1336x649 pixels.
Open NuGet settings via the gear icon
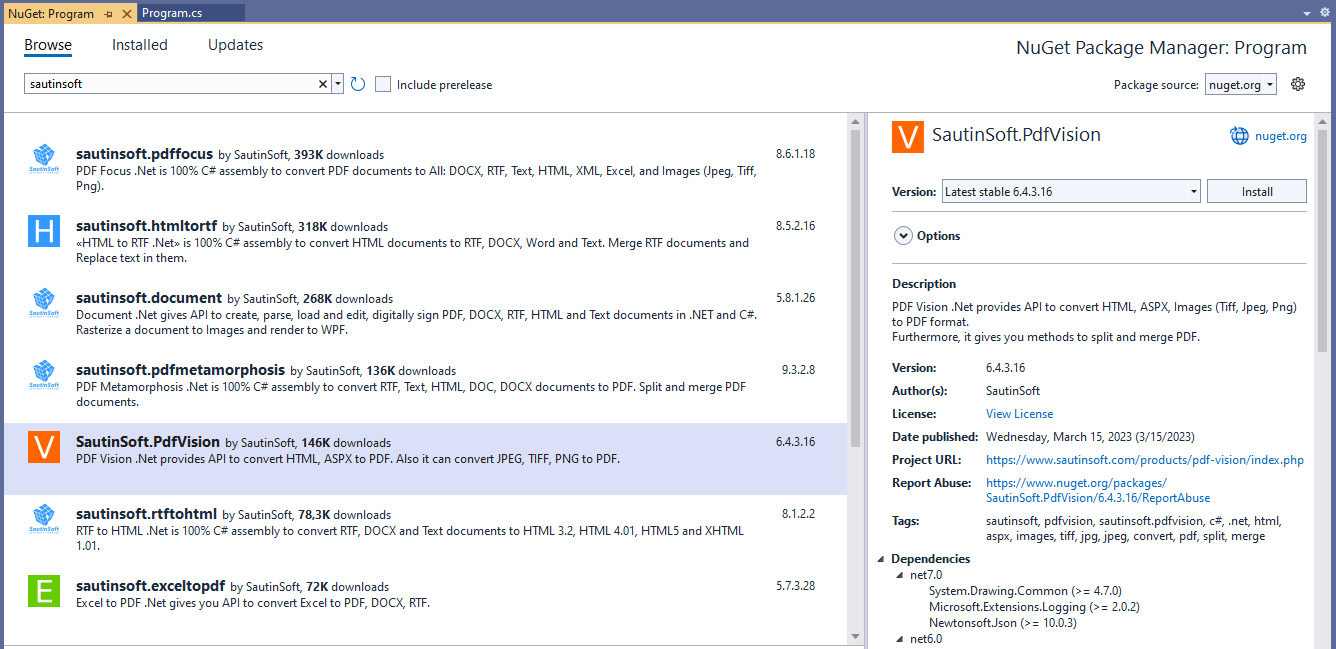pyautogui.click(x=1298, y=84)
